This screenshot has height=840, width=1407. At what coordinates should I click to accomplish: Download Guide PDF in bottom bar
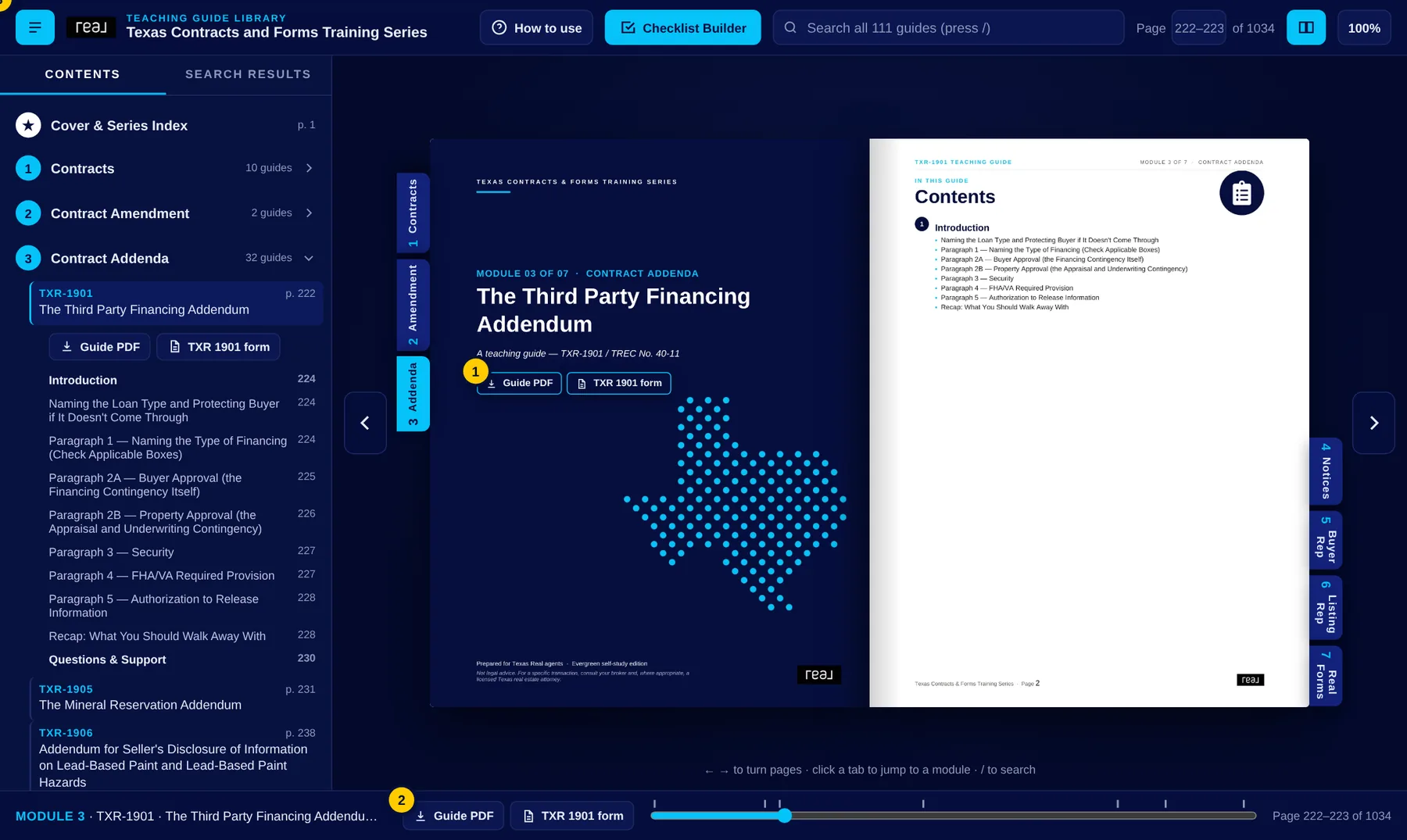[453, 816]
